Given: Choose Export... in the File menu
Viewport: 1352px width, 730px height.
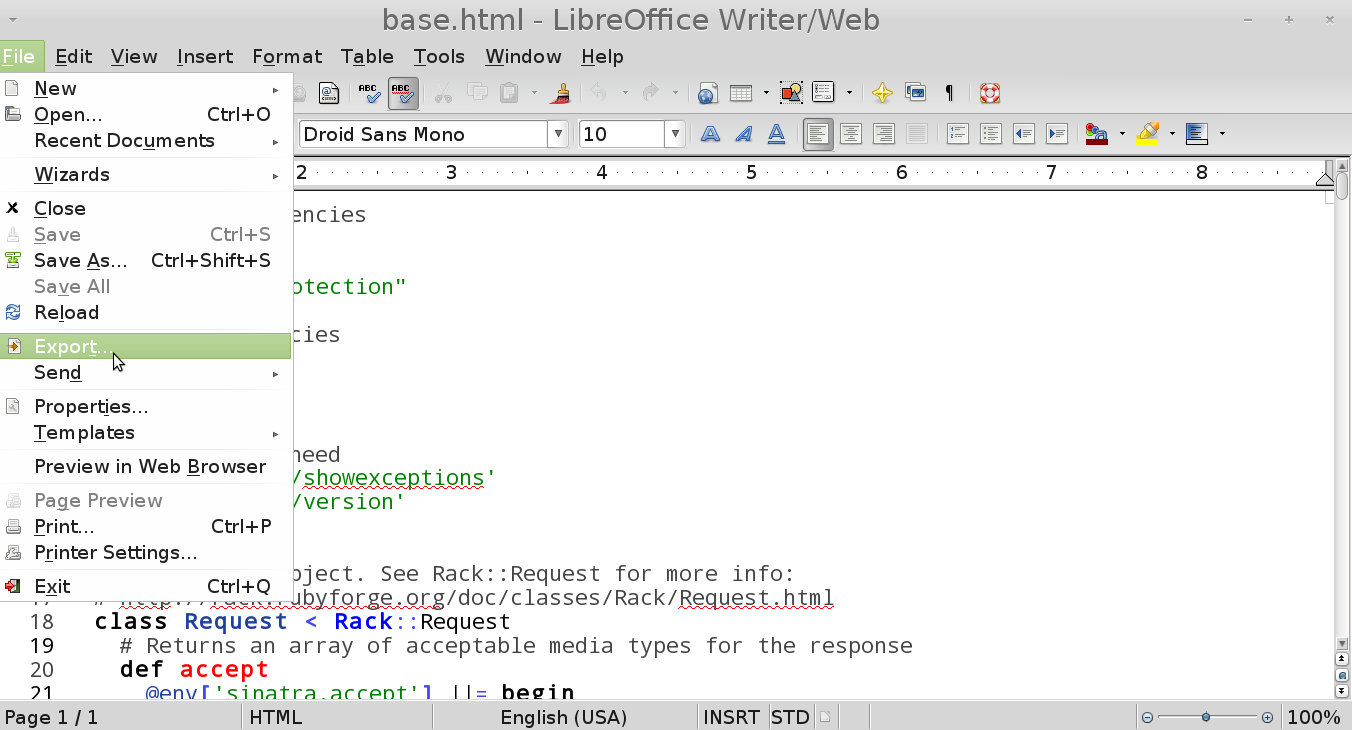Looking at the screenshot, I should click(146, 346).
